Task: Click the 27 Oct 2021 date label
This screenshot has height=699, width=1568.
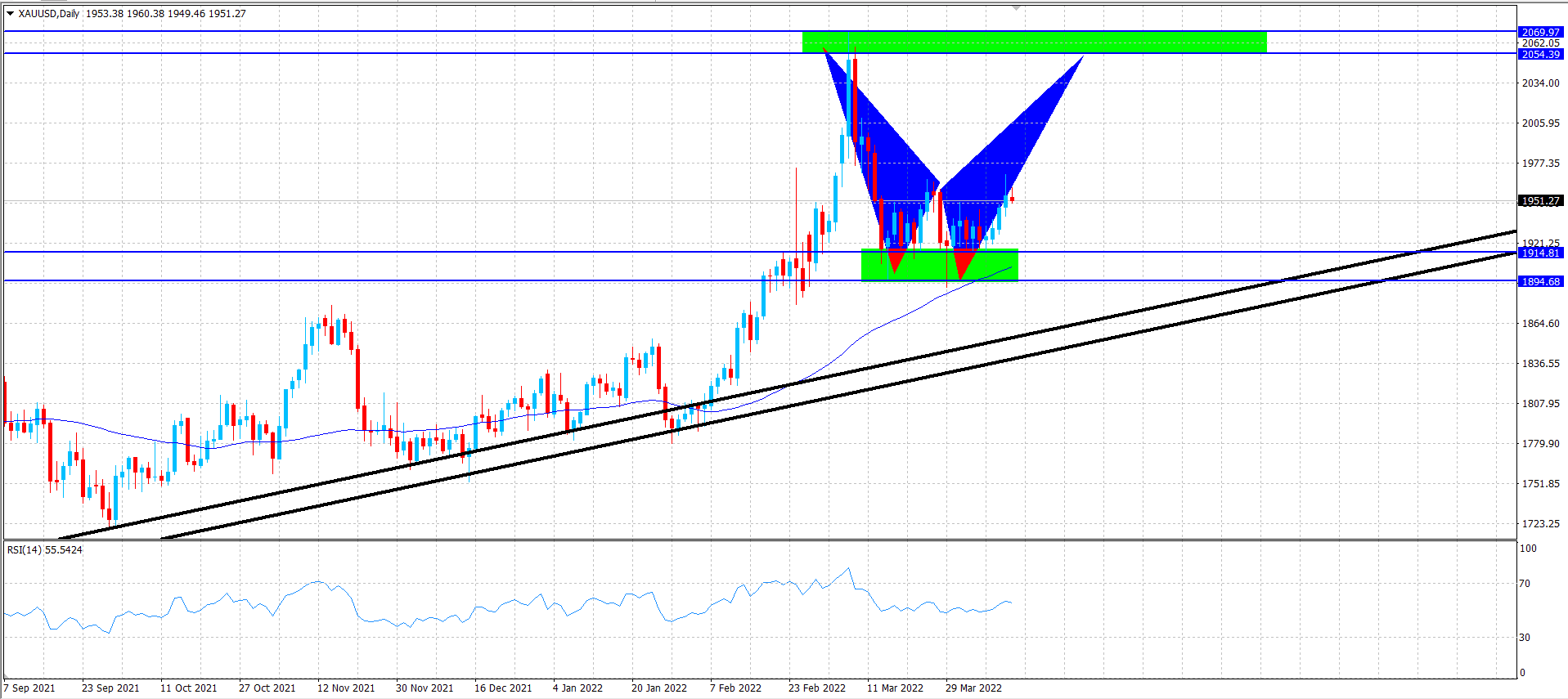Action: [x=267, y=688]
